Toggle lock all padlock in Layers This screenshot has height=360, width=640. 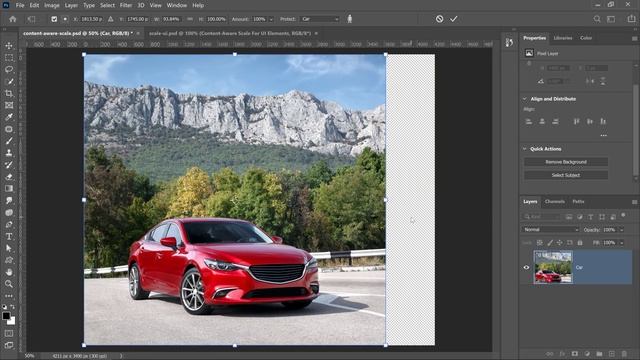click(580, 242)
